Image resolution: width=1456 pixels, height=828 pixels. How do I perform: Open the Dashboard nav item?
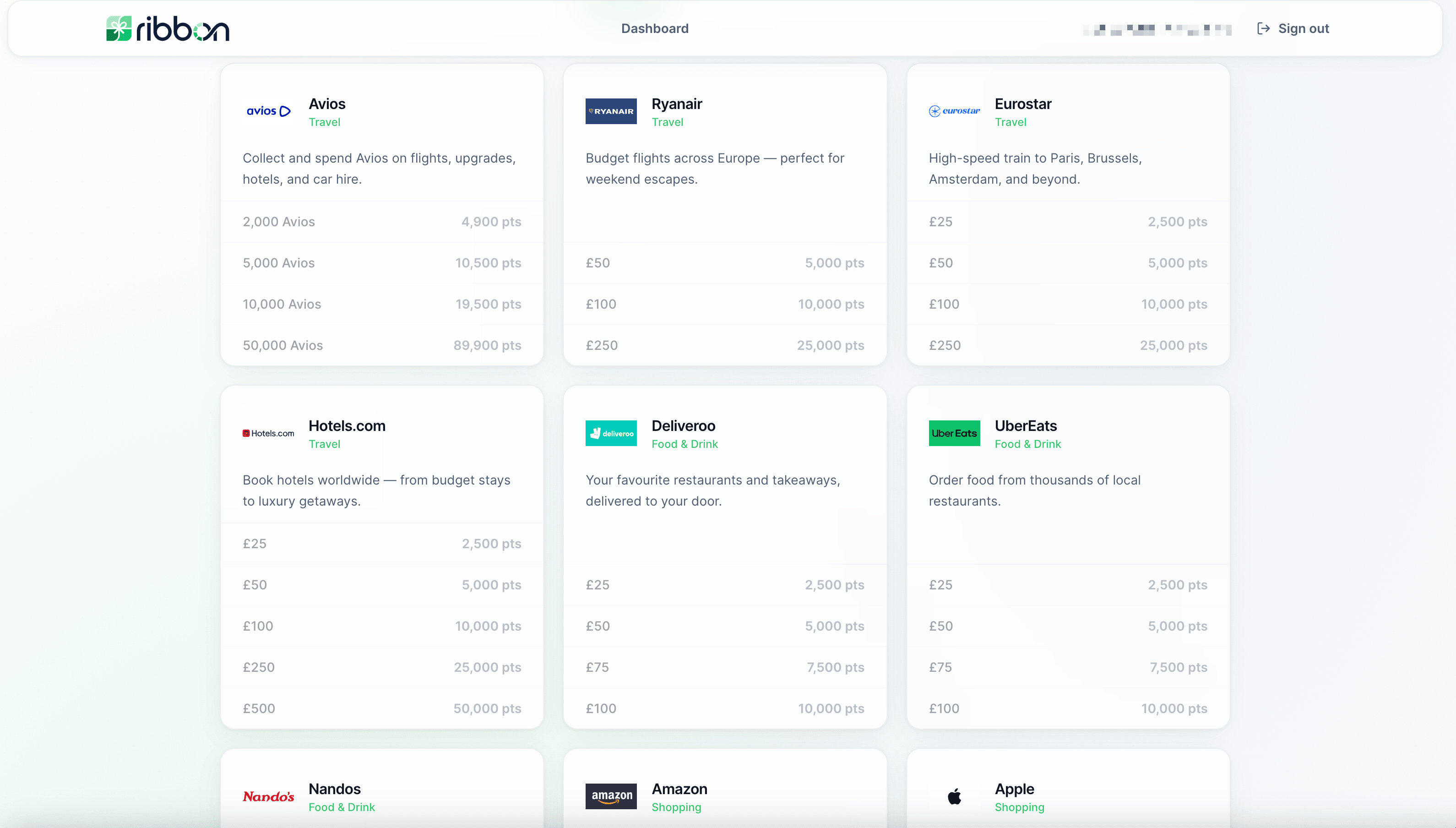(654, 28)
